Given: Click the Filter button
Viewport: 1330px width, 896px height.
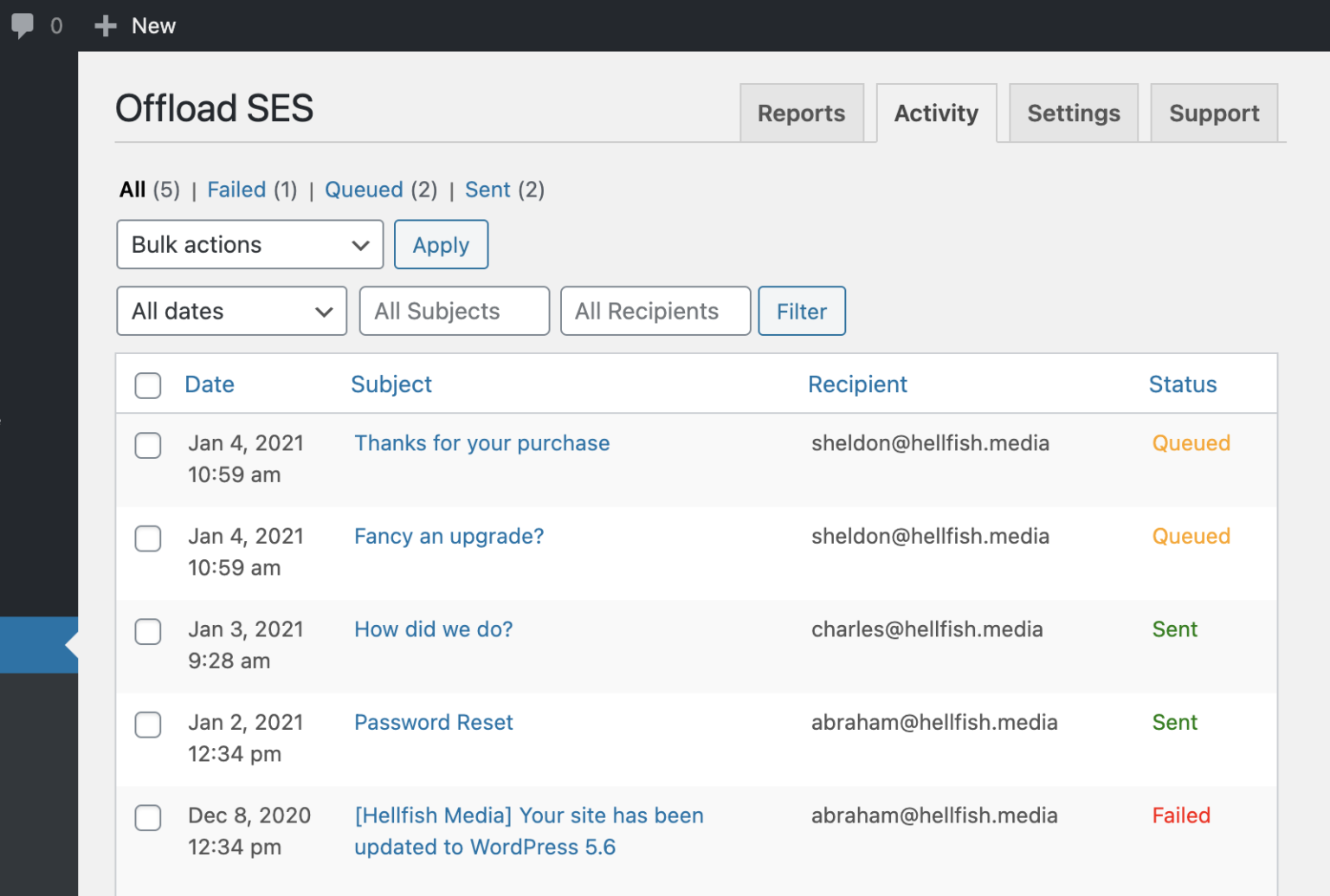Looking at the screenshot, I should pyautogui.click(x=801, y=310).
